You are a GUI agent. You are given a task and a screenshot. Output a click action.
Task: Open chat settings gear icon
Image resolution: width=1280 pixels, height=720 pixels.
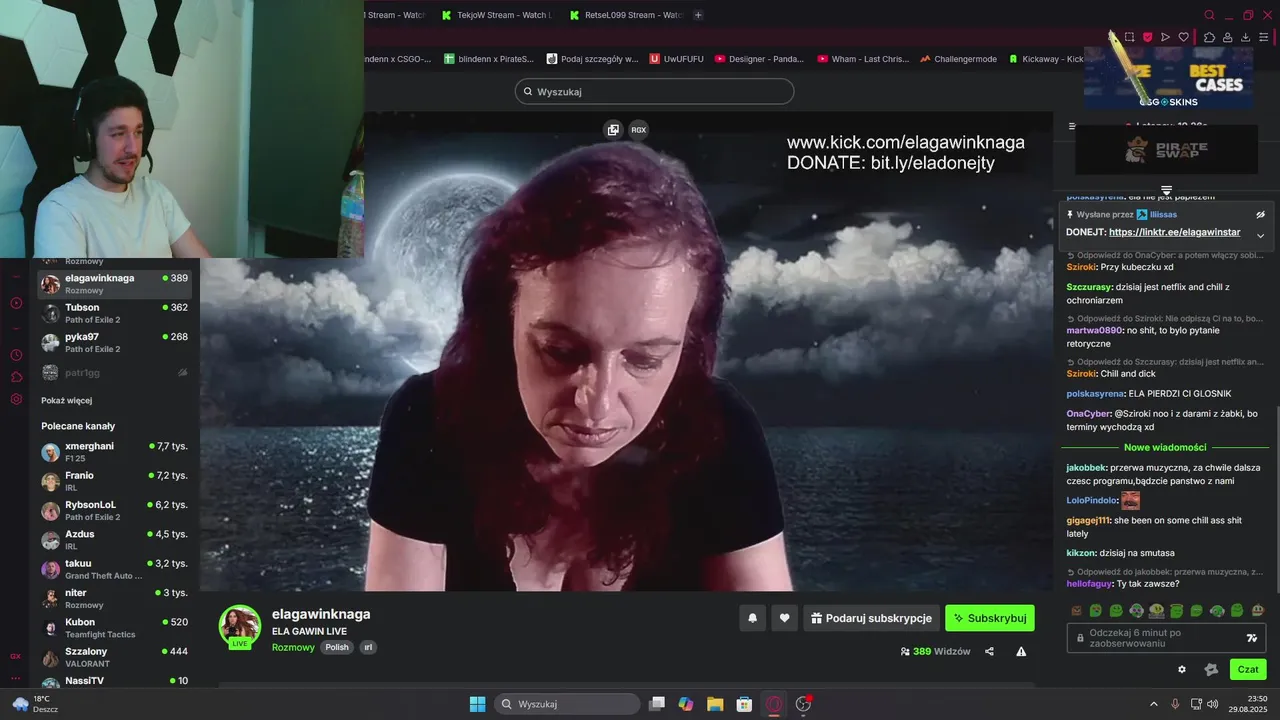point(1182,669)
